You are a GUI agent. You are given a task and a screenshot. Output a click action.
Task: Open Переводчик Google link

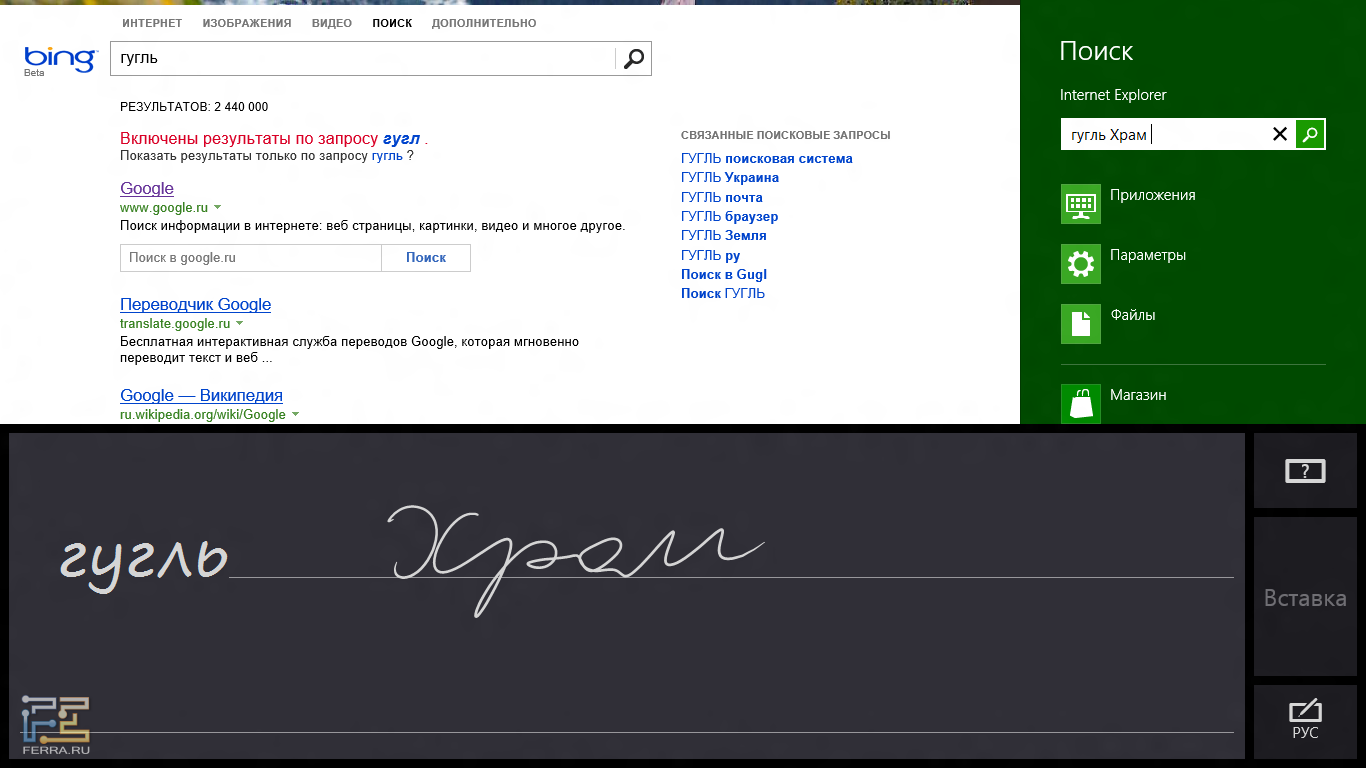tap(195, 305)
